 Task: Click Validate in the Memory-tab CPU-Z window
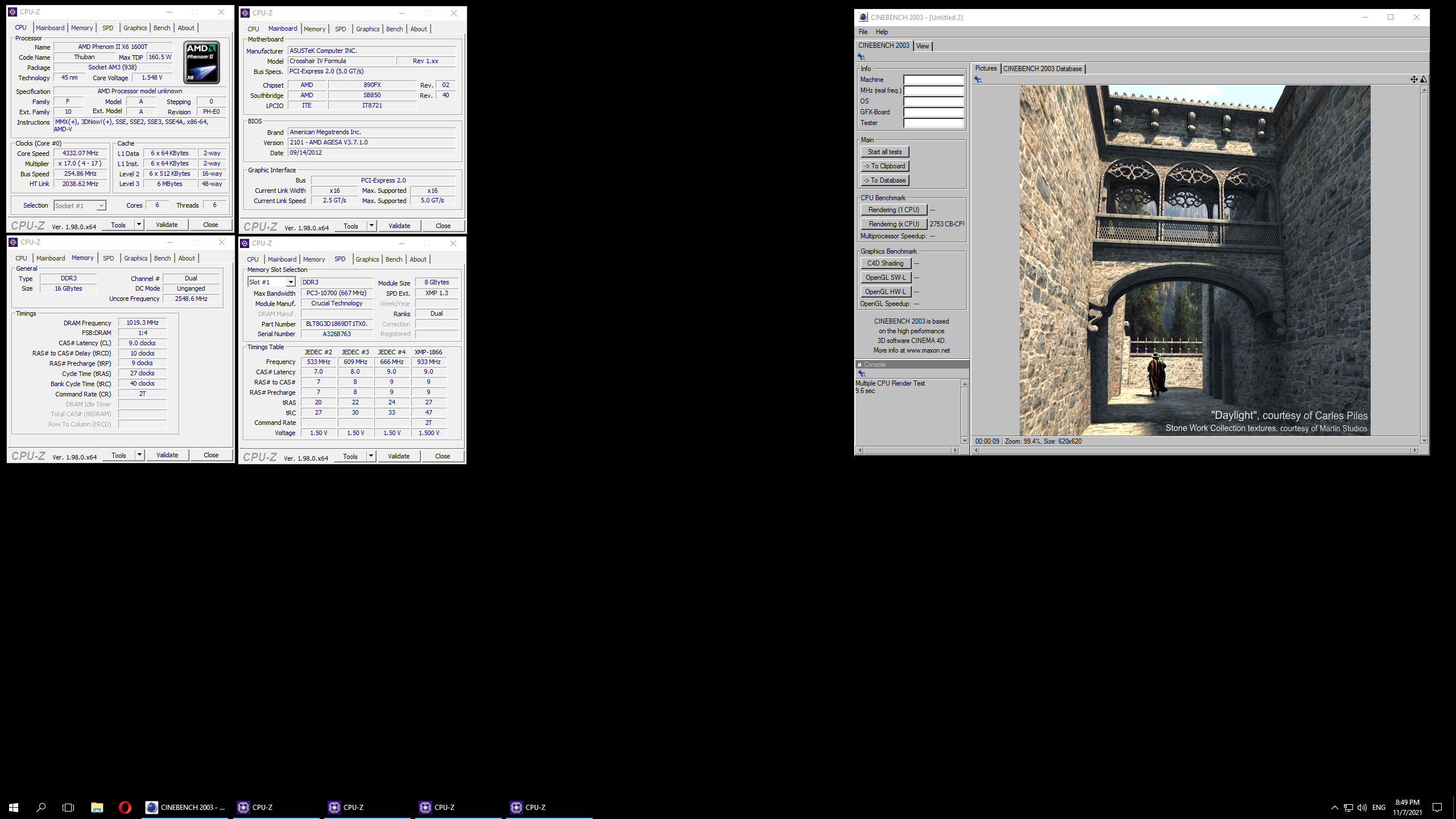tap(167, 455)
